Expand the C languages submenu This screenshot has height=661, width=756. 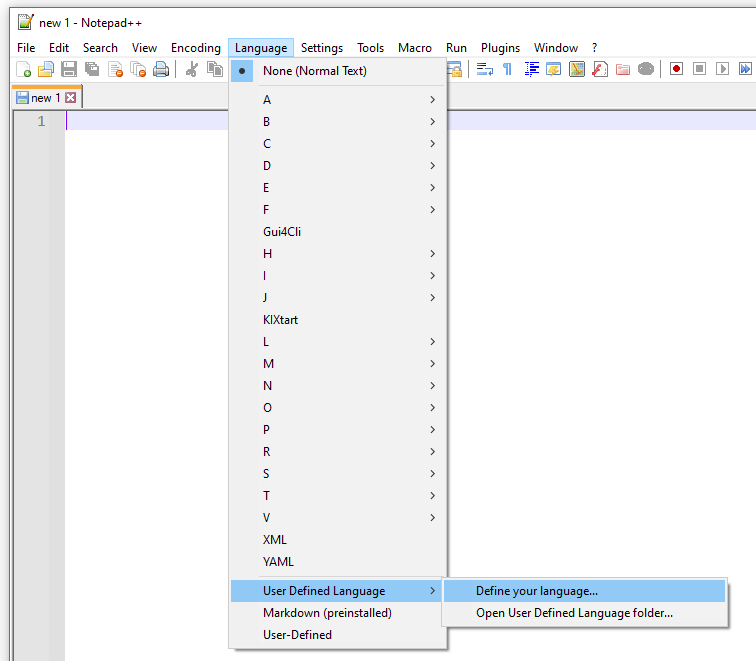[x=338, y=144]
